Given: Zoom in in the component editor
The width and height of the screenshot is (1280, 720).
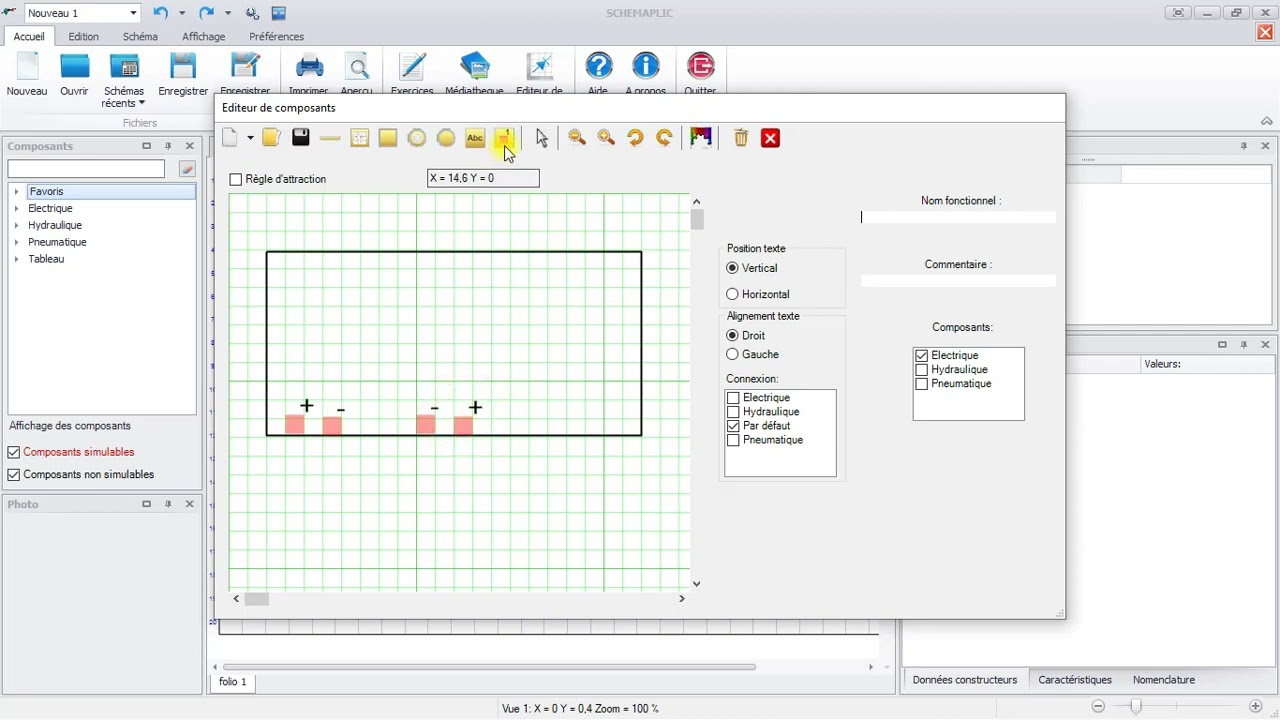Looking at the screenshot, I should click(606, 138).
